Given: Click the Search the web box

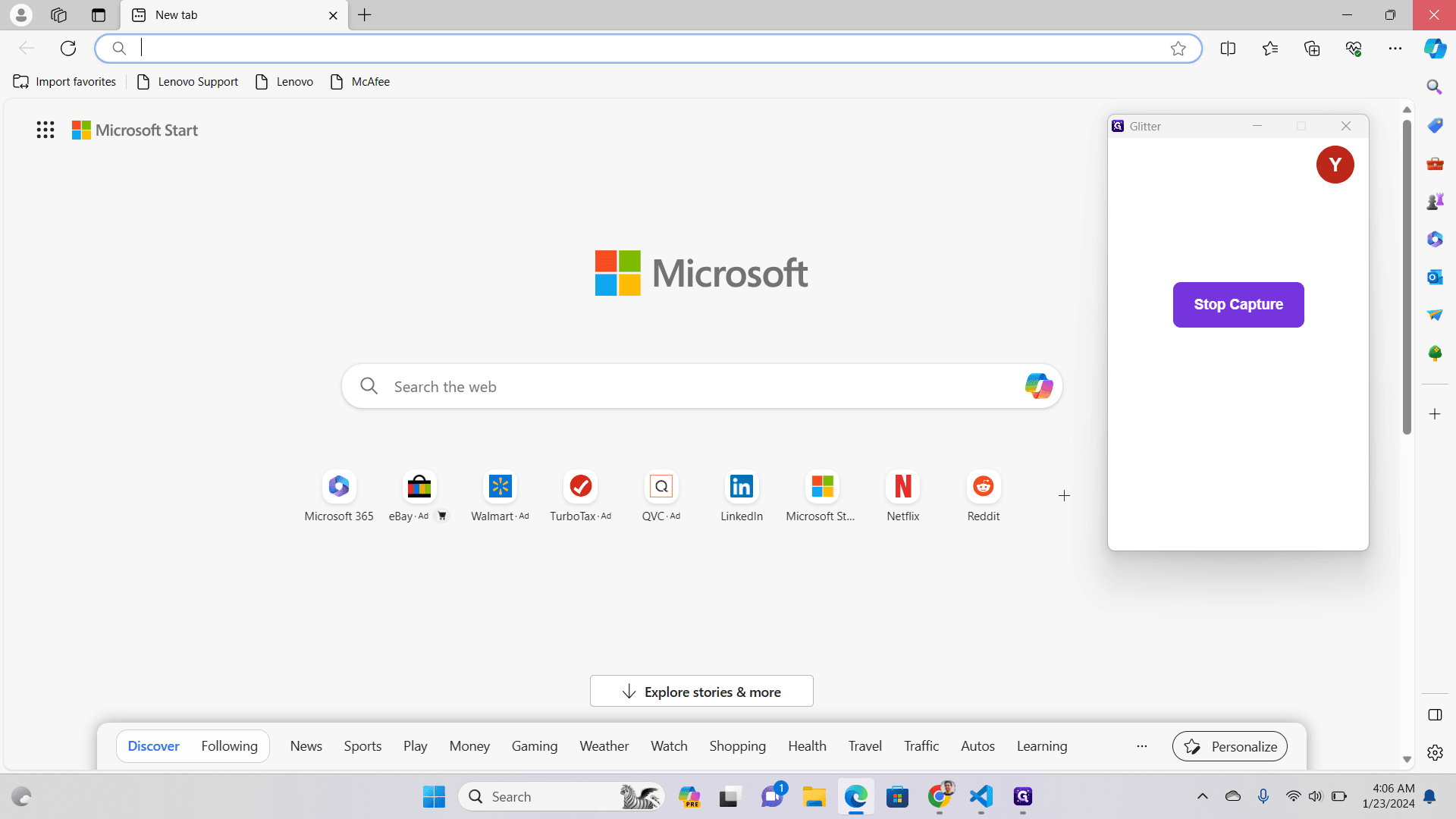Looking at the screenshot, I should pos(701,387).
